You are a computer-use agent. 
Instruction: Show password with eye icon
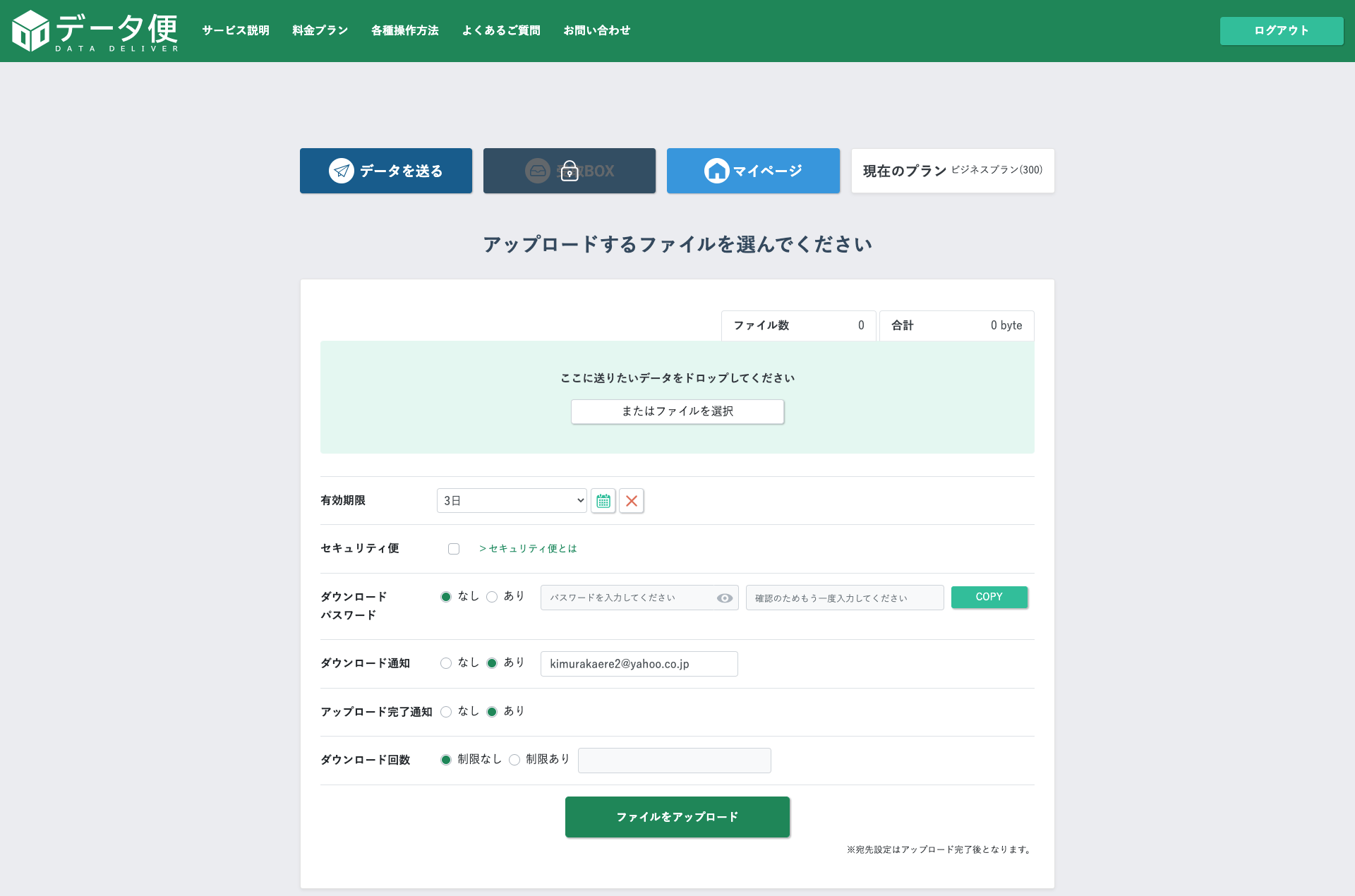pyautogui.click(x=724, y=598)
